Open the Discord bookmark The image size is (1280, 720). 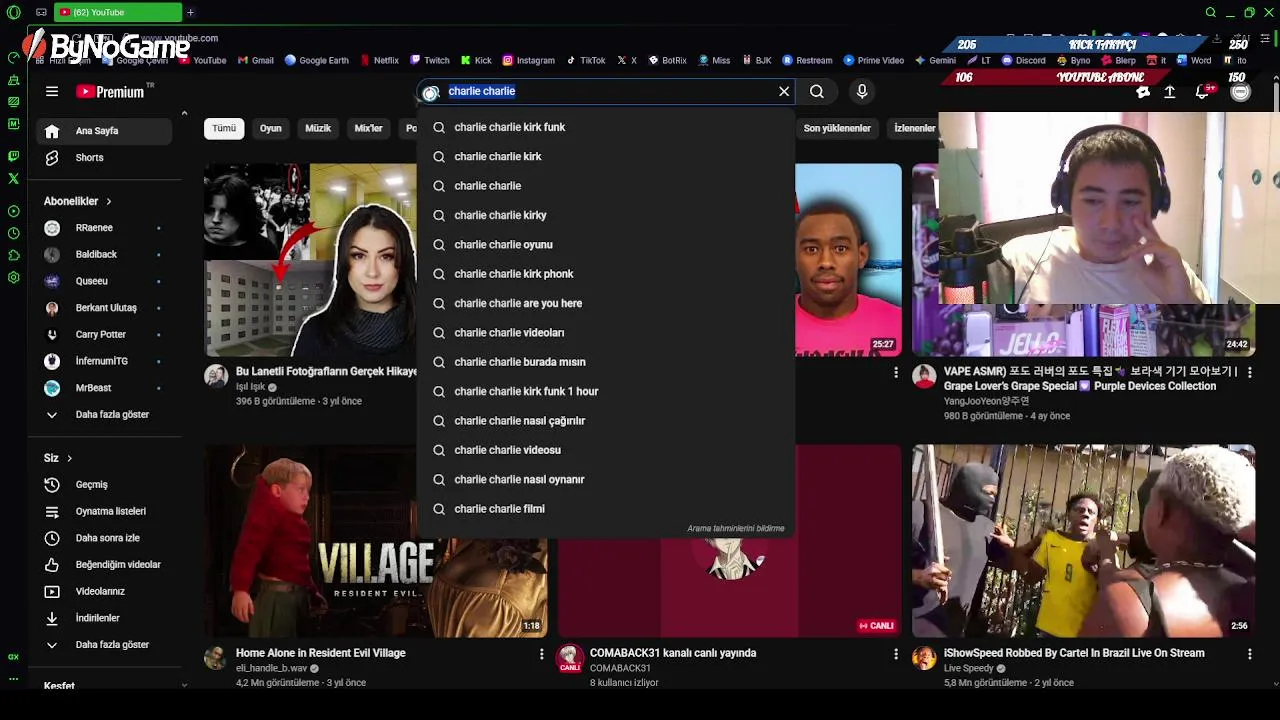pos(1023,60)
